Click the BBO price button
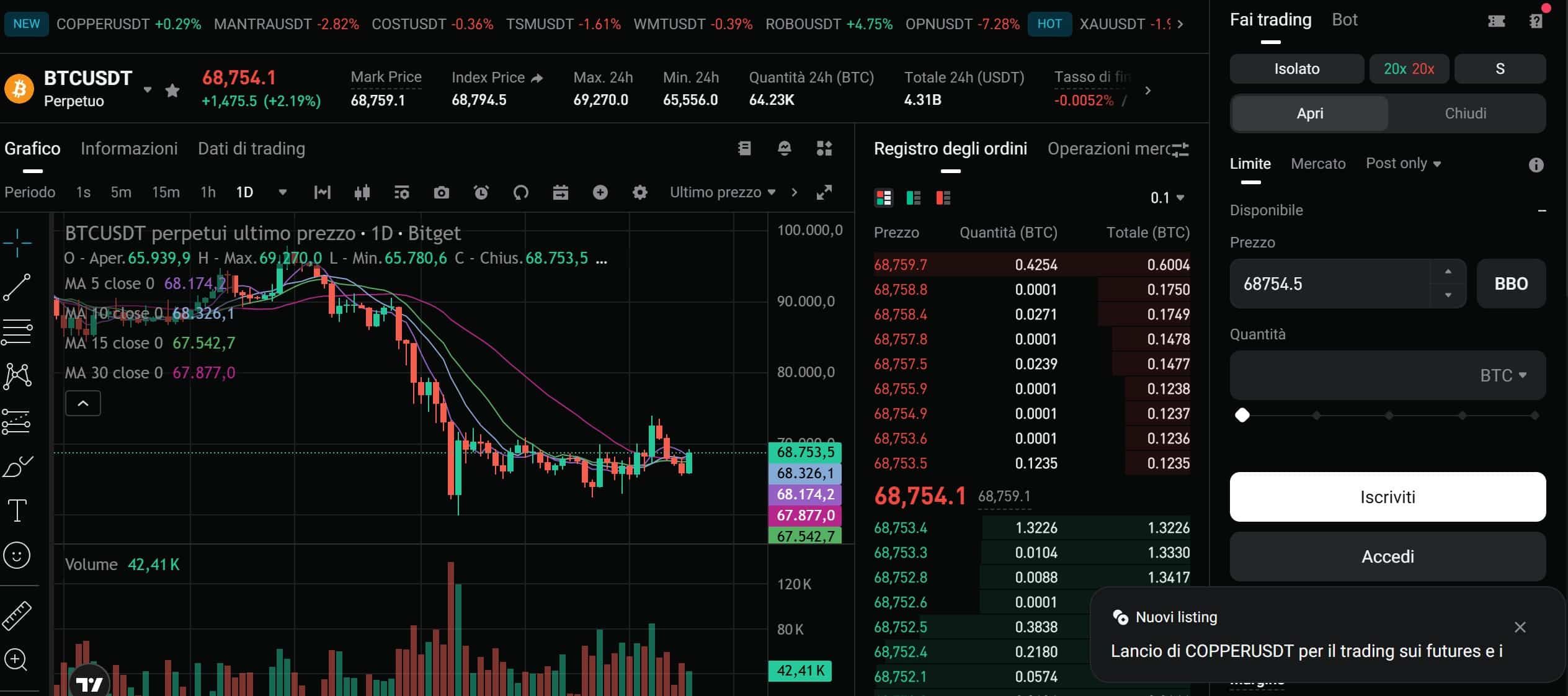The width and height of the screenshot is (1568, 696). [x=1511, y=283]
